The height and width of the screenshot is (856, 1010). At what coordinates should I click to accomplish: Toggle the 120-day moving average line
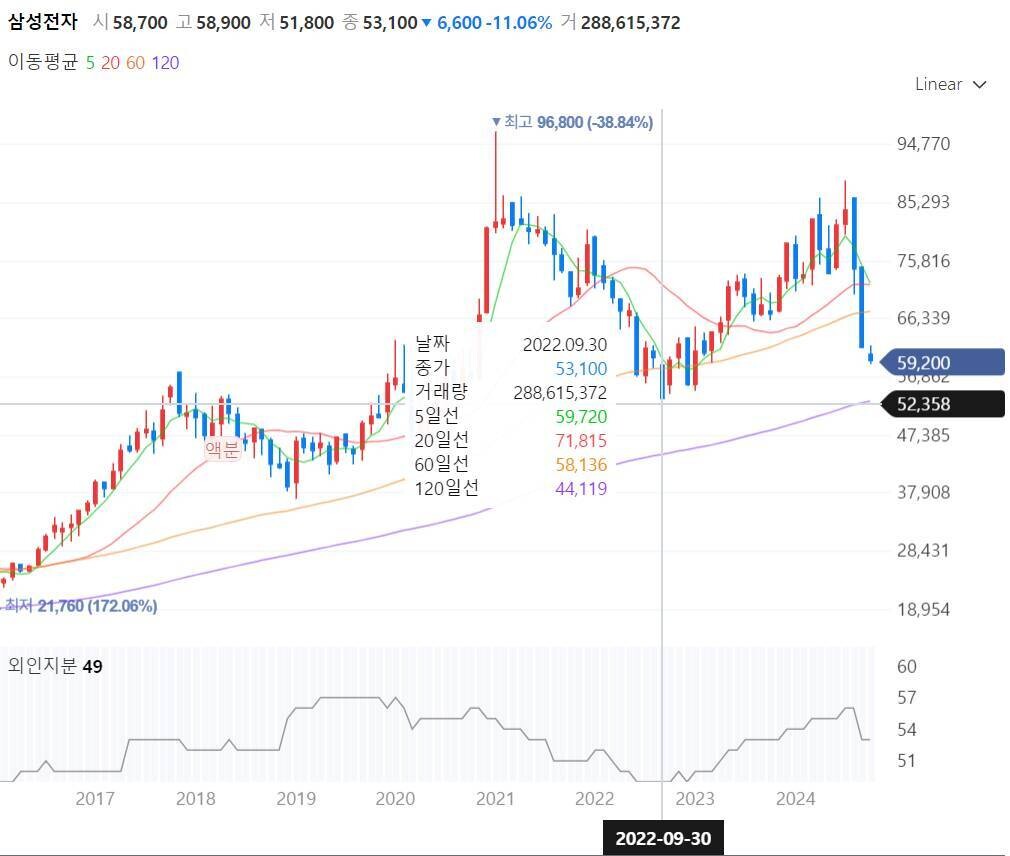pyautogui.click(x=165, y=63)
